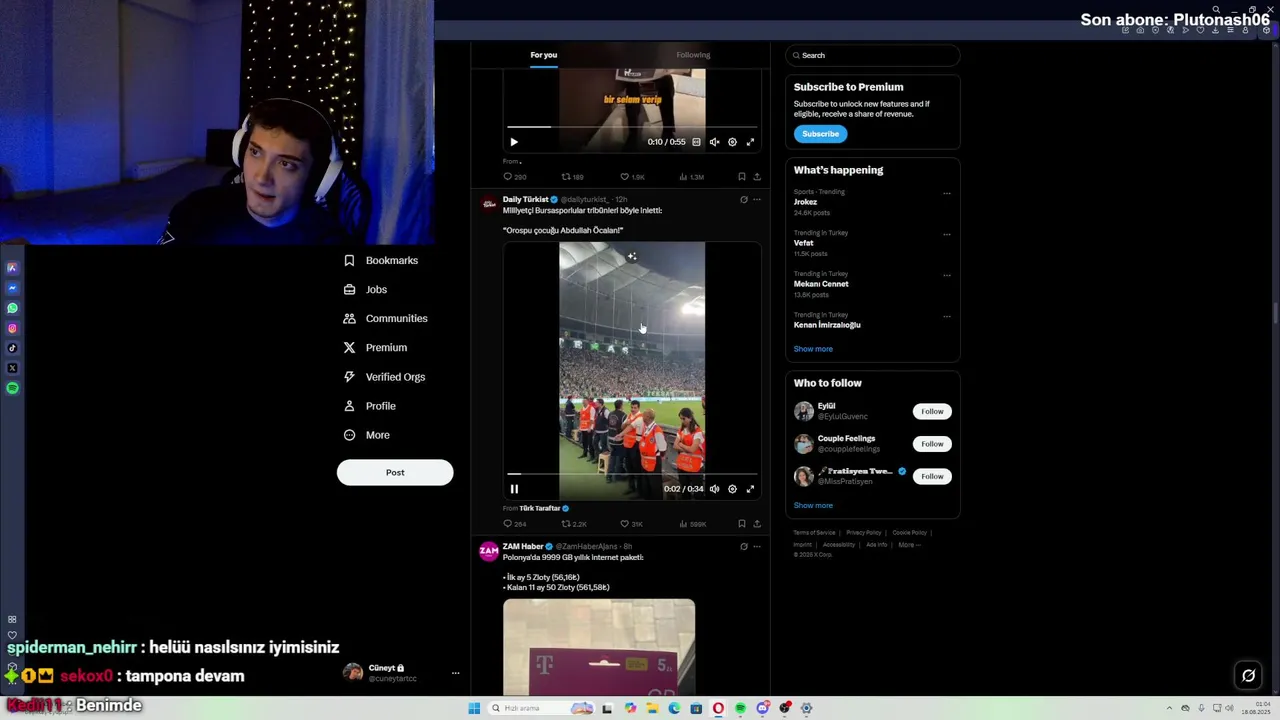Open Jobs in X sidebar
The width and height of the screenshot is (1280, 720).
coord(365,289)
